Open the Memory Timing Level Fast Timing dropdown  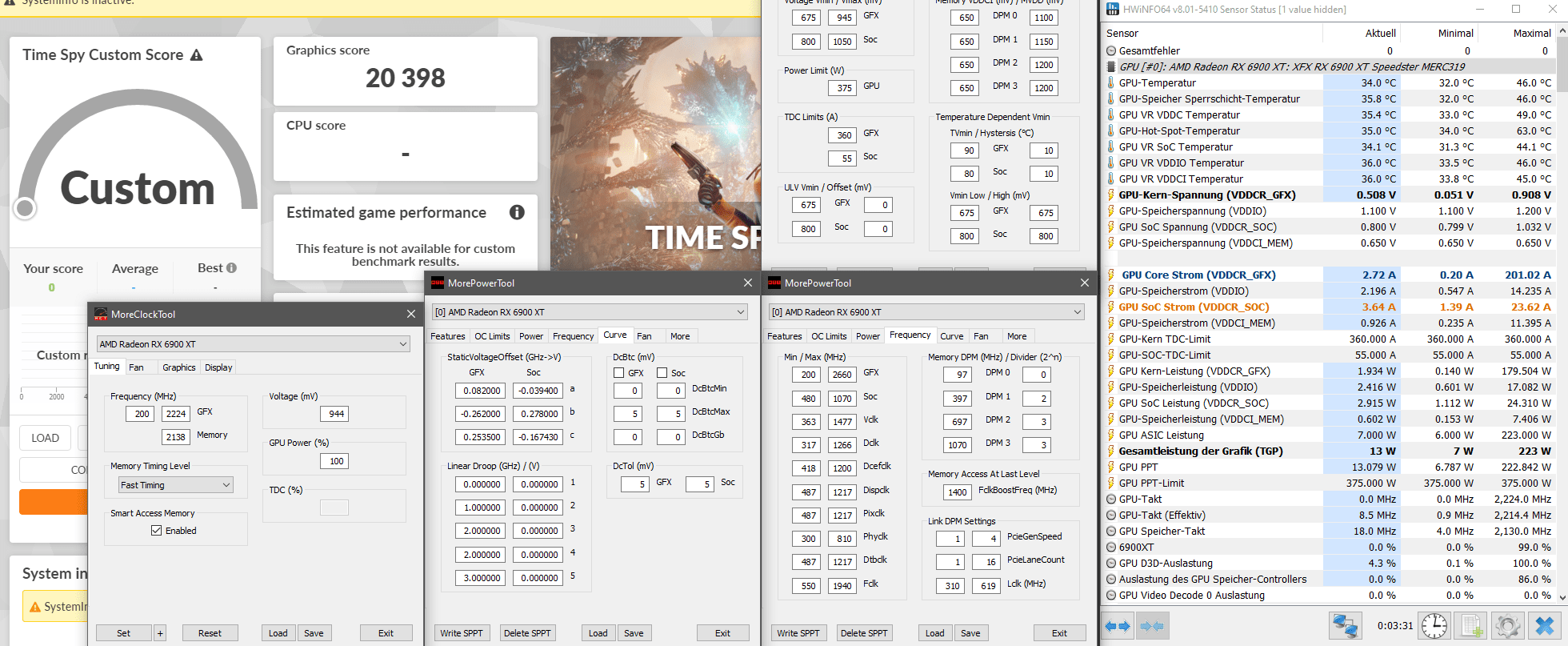pyautogui.click(x=175, y=485)
